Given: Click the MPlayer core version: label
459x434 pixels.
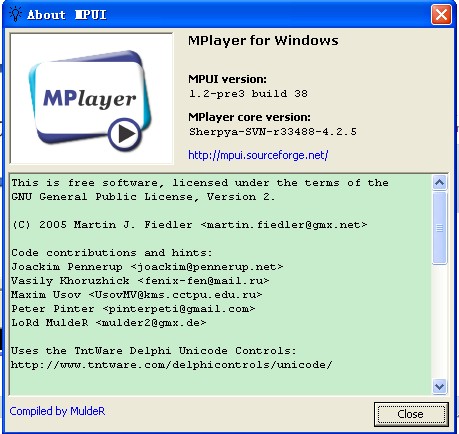Looking at the screenshot, I should click(249, 117).
